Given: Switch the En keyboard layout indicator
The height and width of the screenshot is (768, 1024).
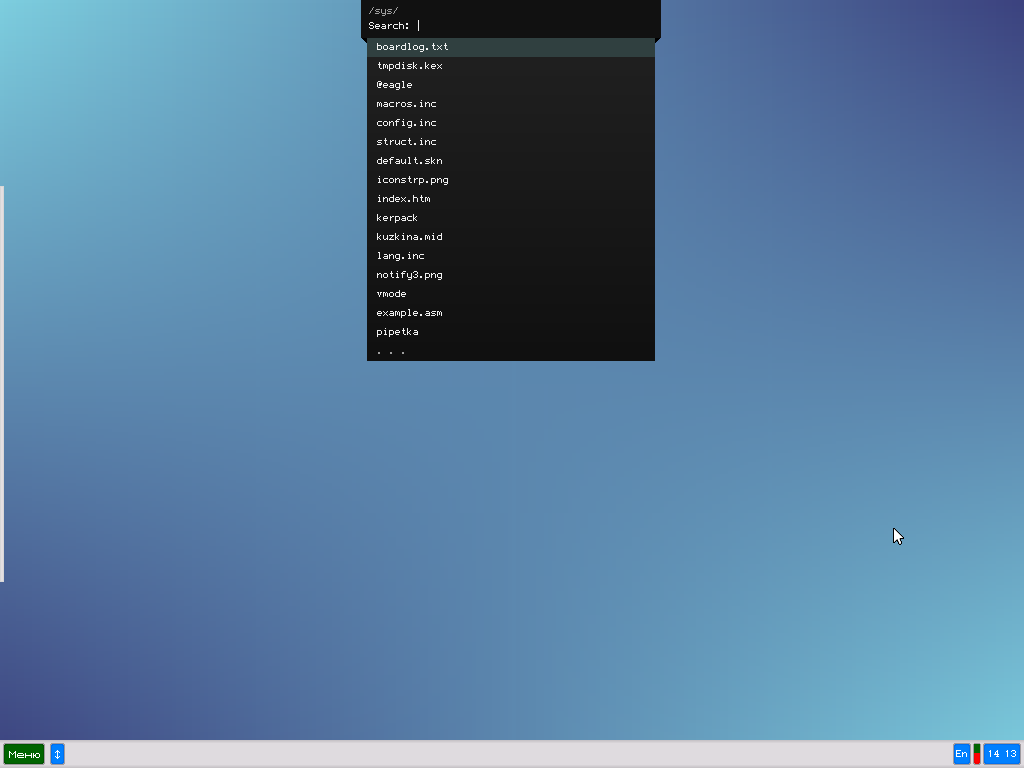Looking at the screenshot, I should 961,754.
